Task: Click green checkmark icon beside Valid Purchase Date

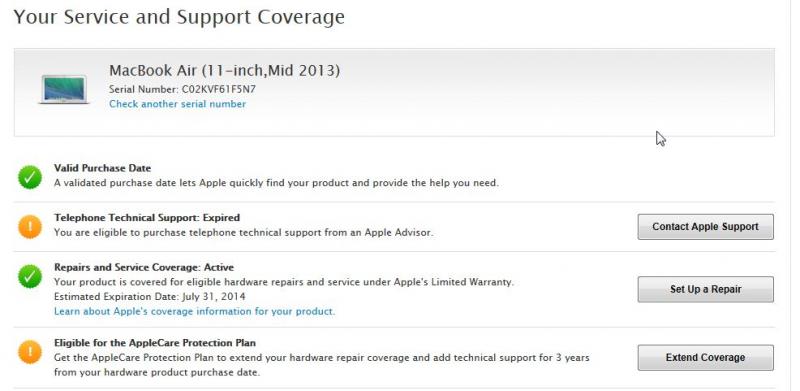Action: pos(30,177)
